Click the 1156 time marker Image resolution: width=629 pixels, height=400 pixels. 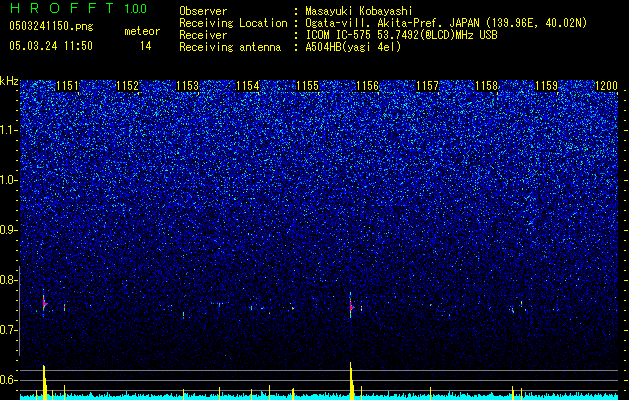click(367, 86)
